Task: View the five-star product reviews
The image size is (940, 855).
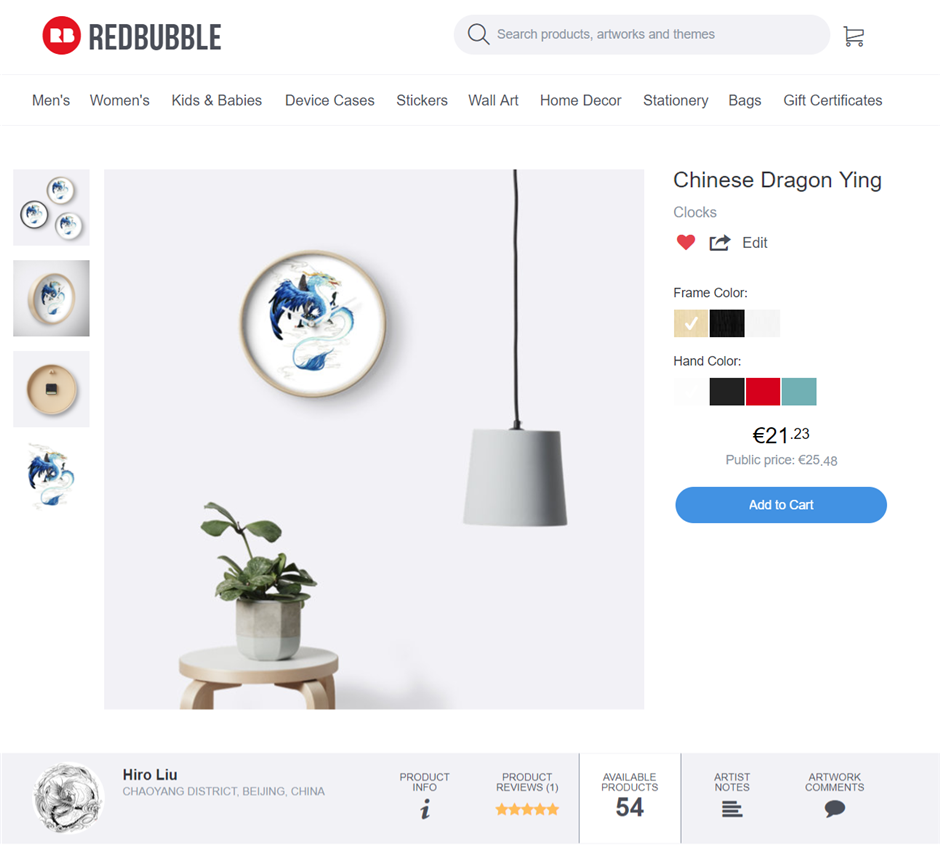Action: point(527,809)
